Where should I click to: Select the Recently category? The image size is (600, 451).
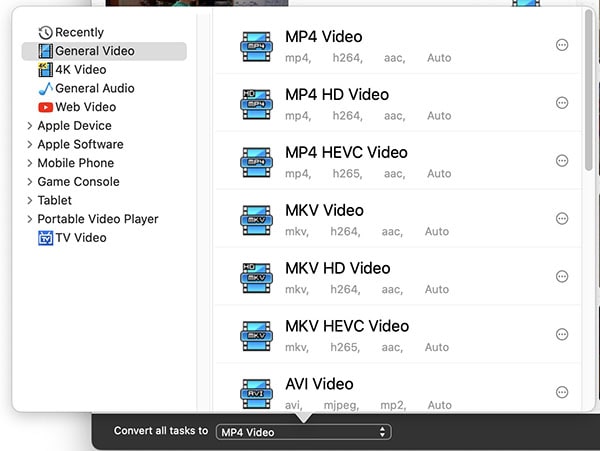(x=79, y=33)
